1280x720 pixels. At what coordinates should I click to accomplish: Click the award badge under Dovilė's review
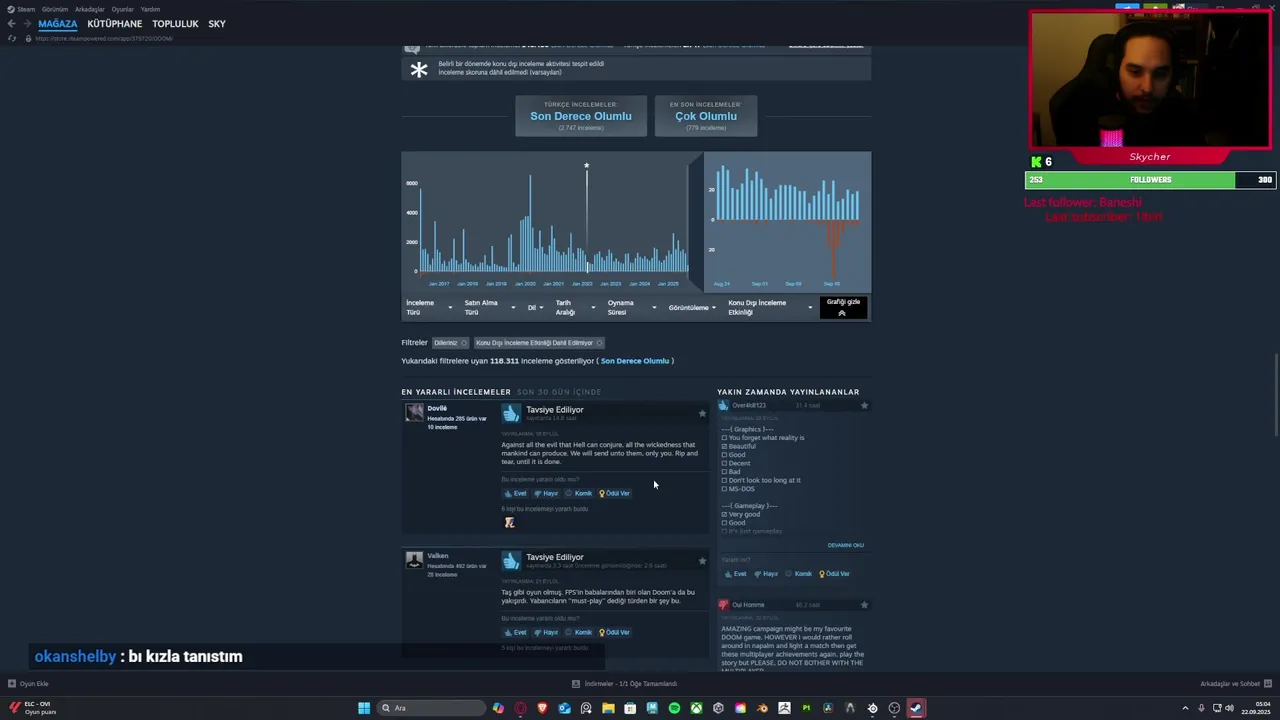(x=510, y=523)
